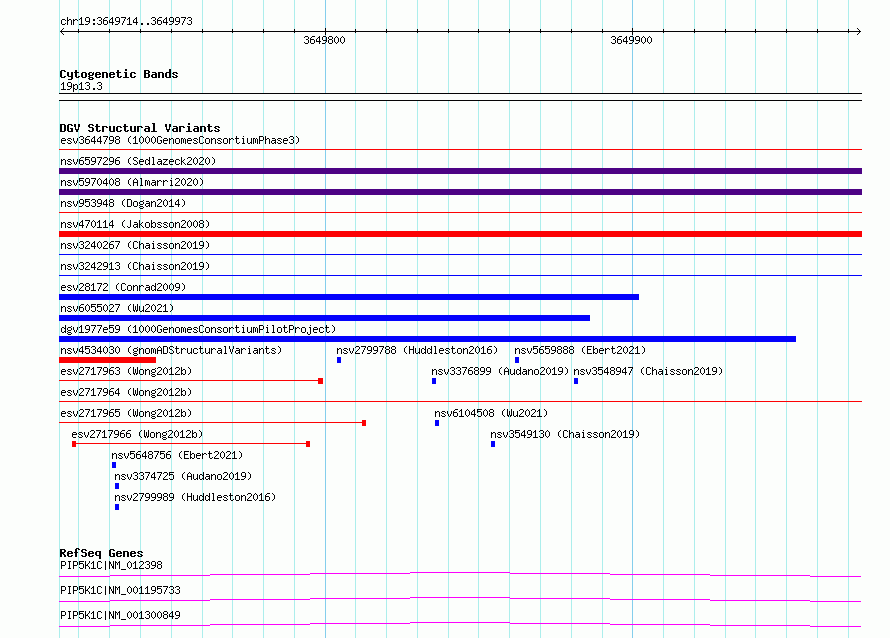
Task: Open variant nsv5970408 (Almarri2020) label
Action: pyautogui.click(x=132, y=182)
